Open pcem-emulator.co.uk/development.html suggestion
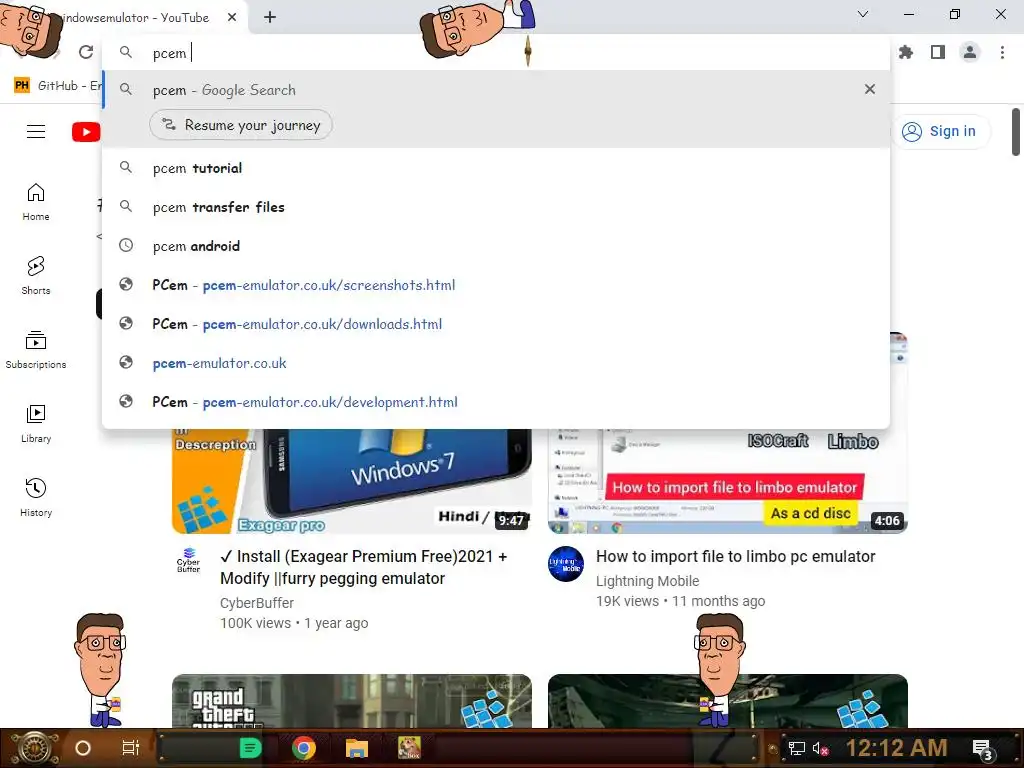 coord(496,402)
